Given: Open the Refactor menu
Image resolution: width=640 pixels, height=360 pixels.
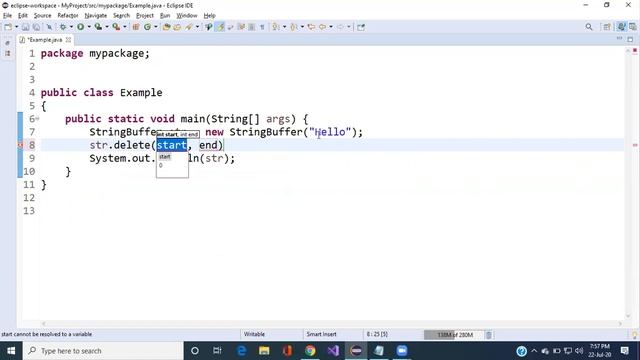Looking at the screenshot, I should [x=68, y=16].
